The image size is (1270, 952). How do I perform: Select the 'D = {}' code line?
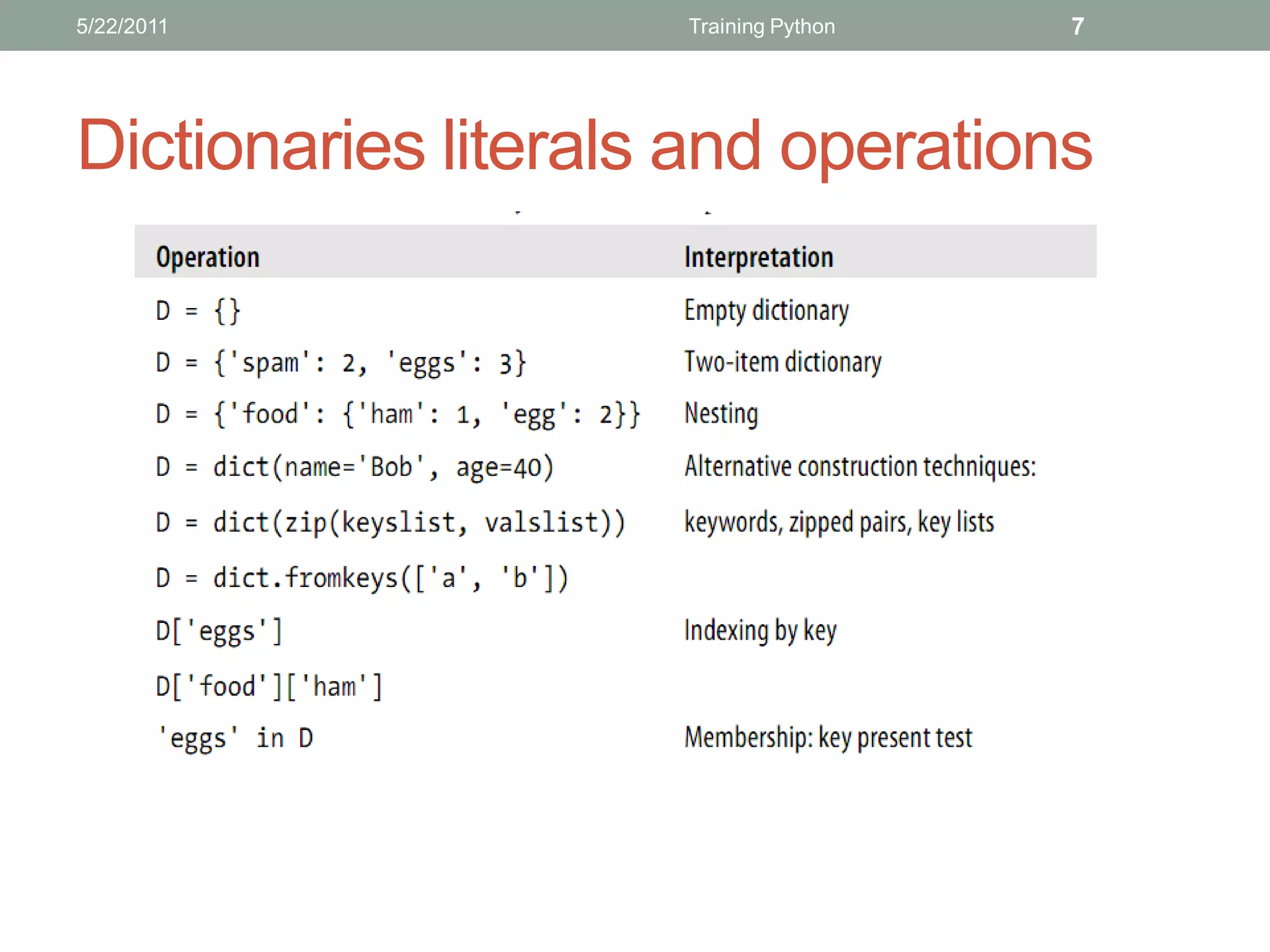pos(198,311)
